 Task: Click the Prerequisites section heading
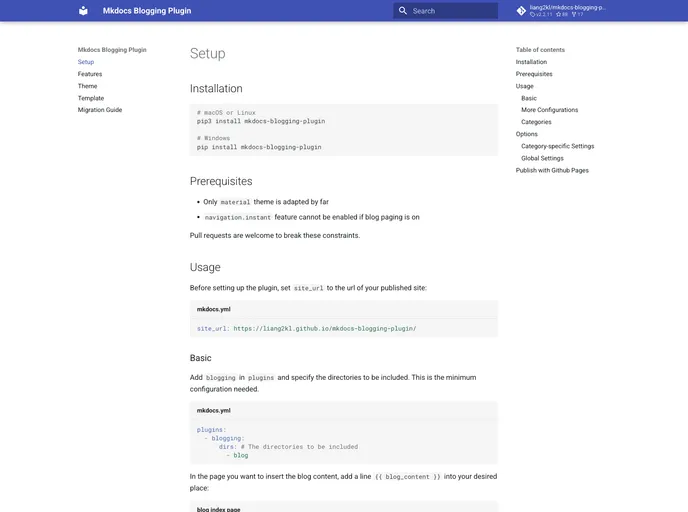pos(221,181)
